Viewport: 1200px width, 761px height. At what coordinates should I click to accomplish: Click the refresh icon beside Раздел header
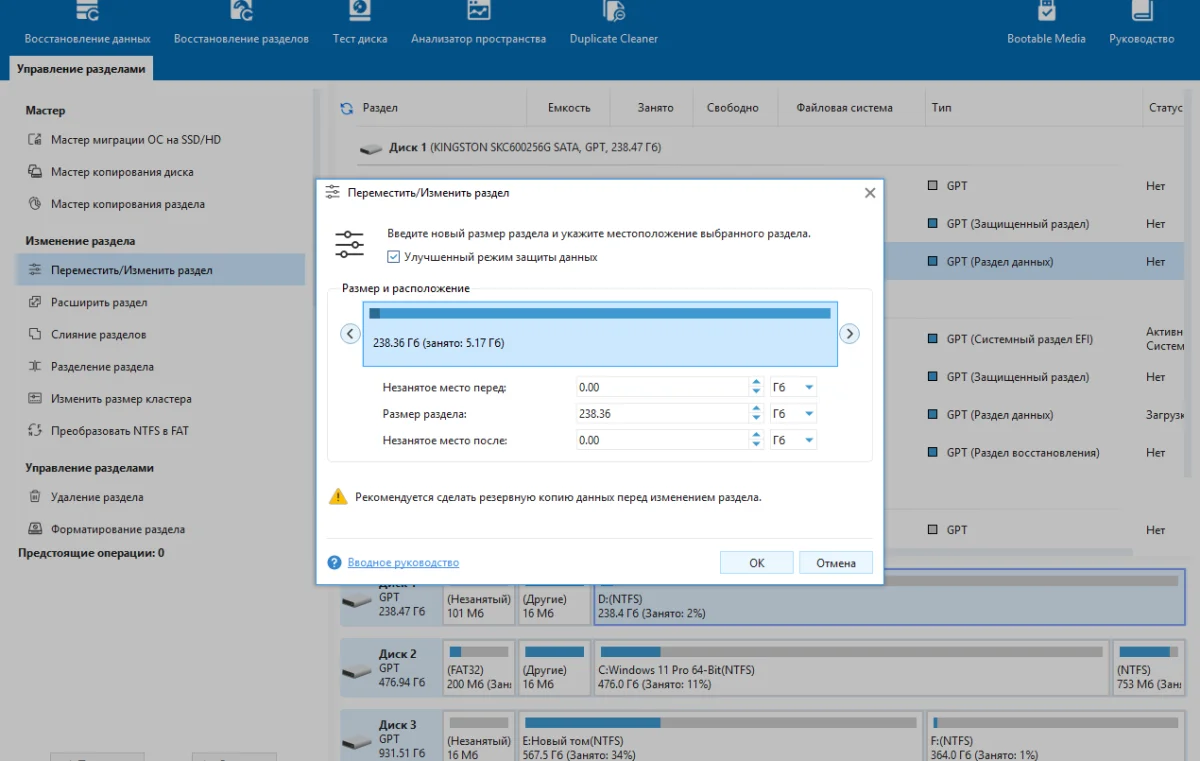tap(347, 108)
